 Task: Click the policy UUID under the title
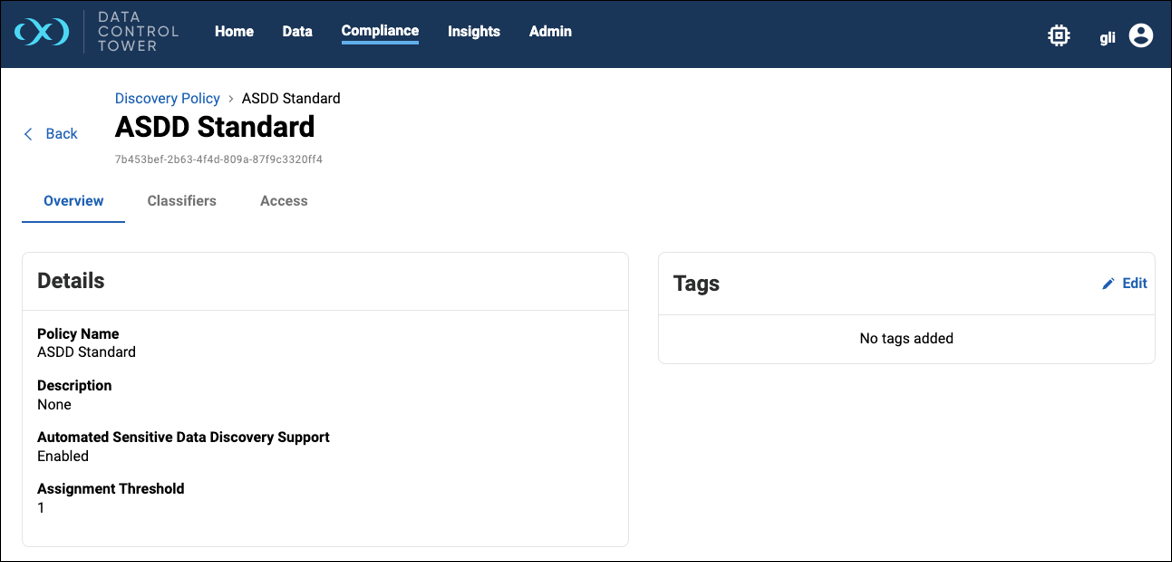[x=219, y=159]
